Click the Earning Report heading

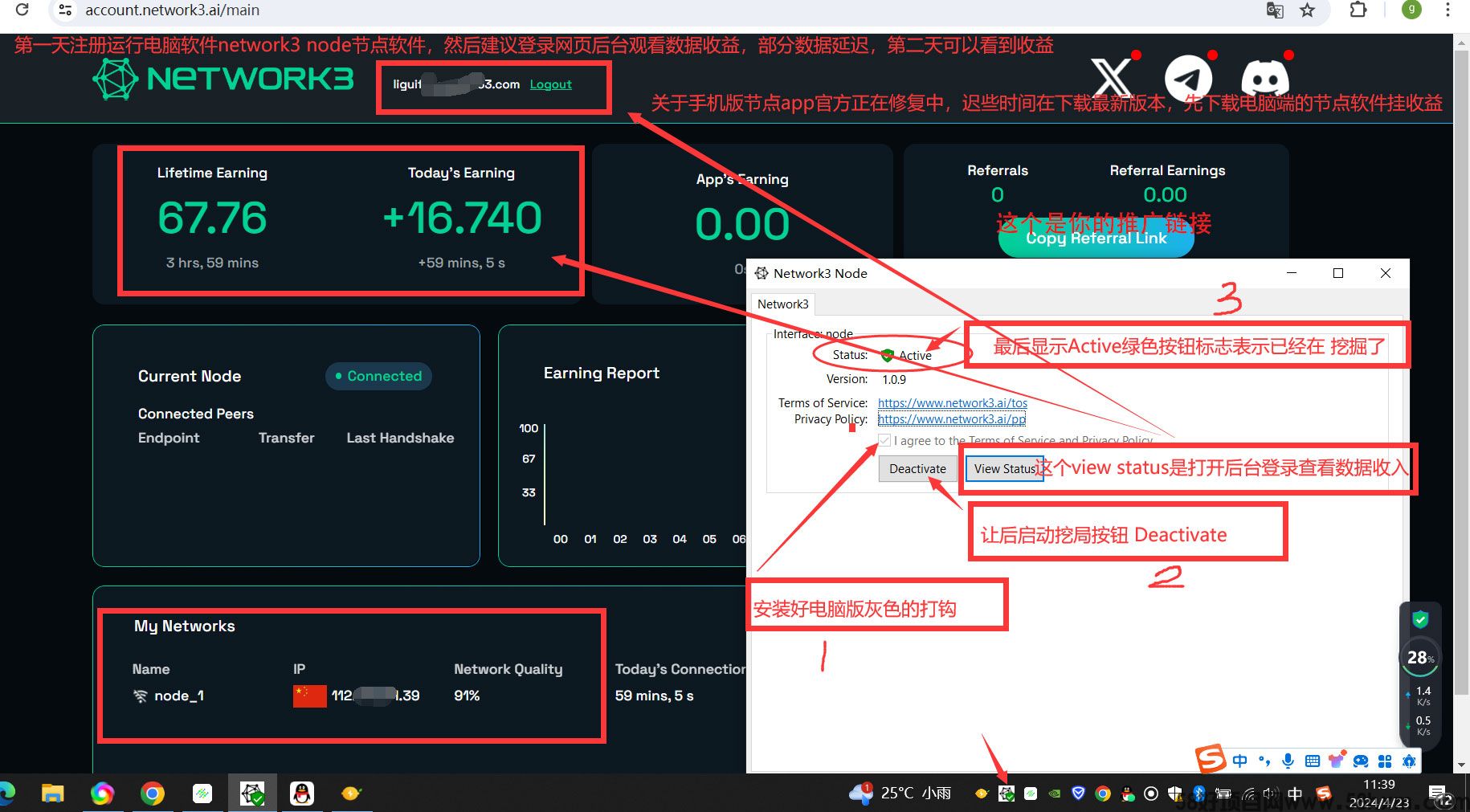pos(601,373)
